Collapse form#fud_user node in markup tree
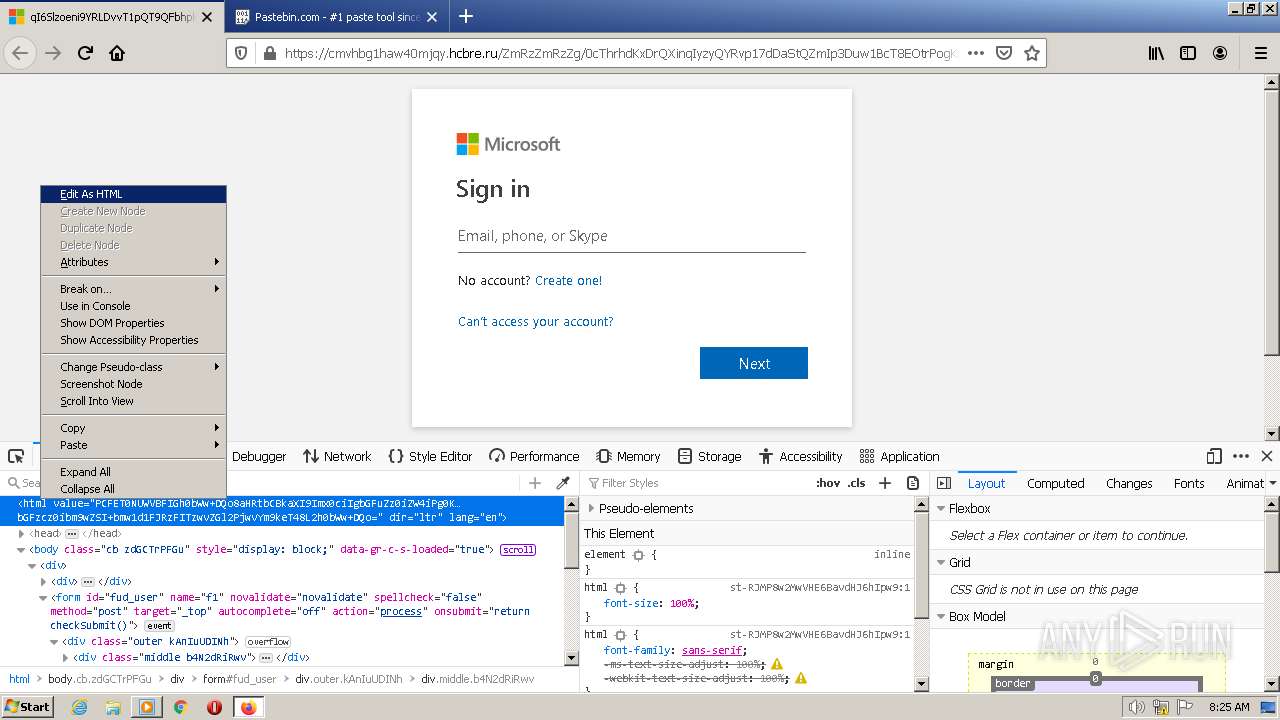 point(43,598)
